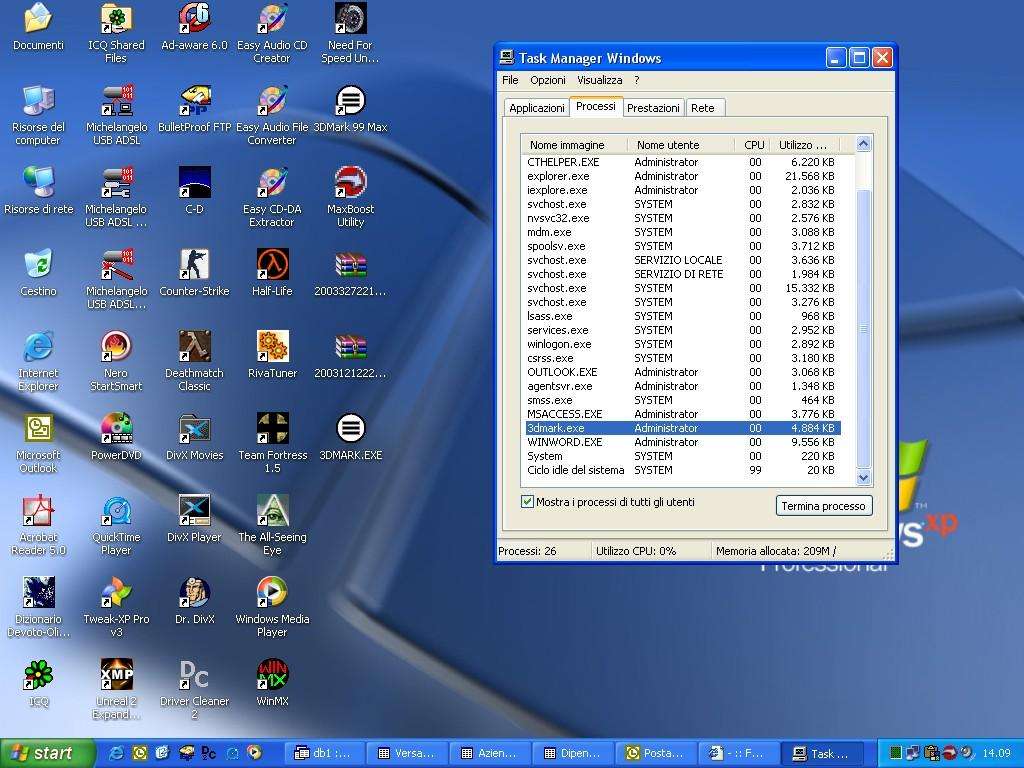Open Risorse di rete icon
Viewport: 1024px width, 768px height.
coord(39,192)
